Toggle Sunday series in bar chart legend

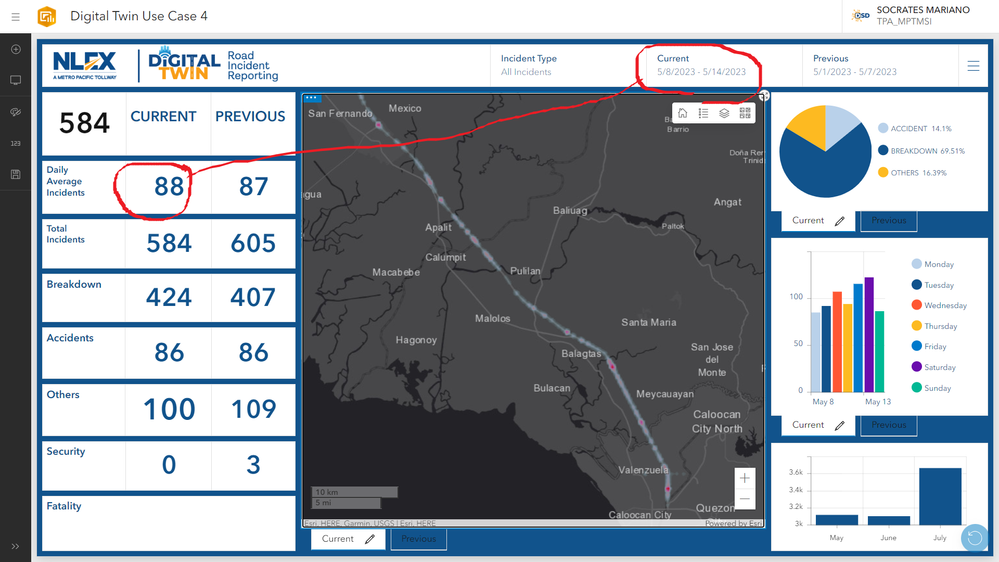(931, 387)
